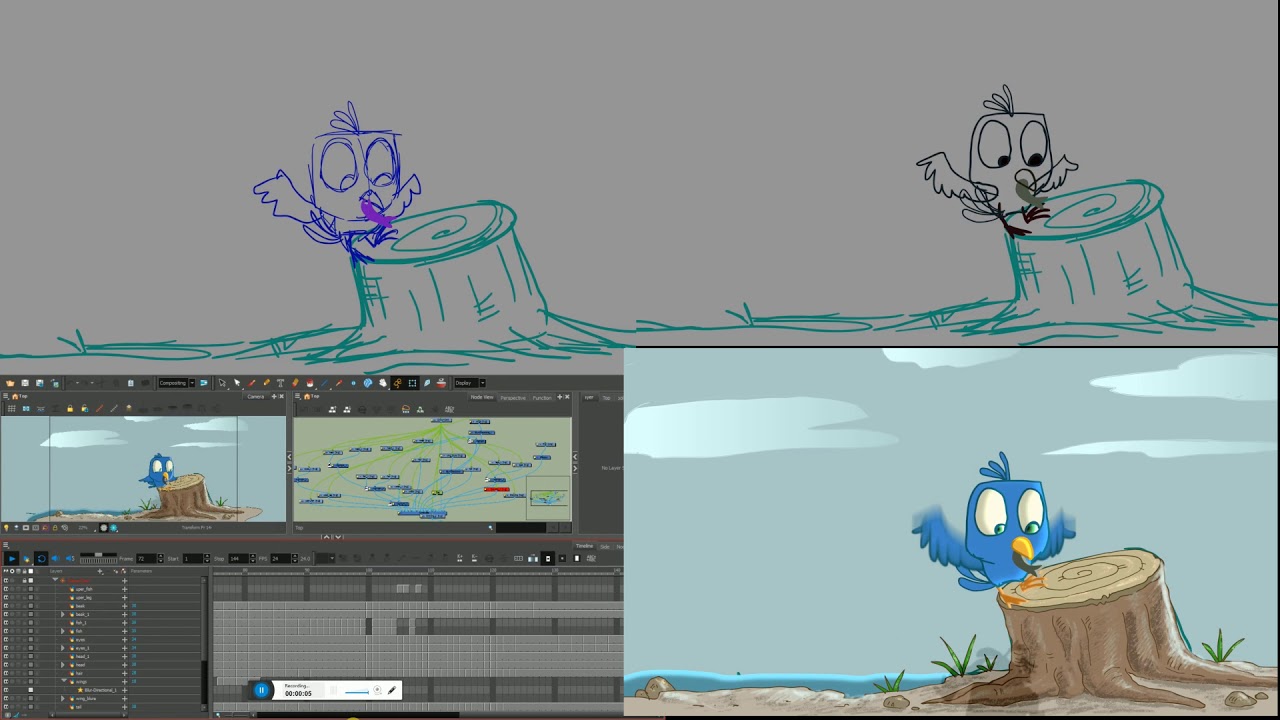Click the yellow lock icon in Camera toolbar

coord(70,408)
